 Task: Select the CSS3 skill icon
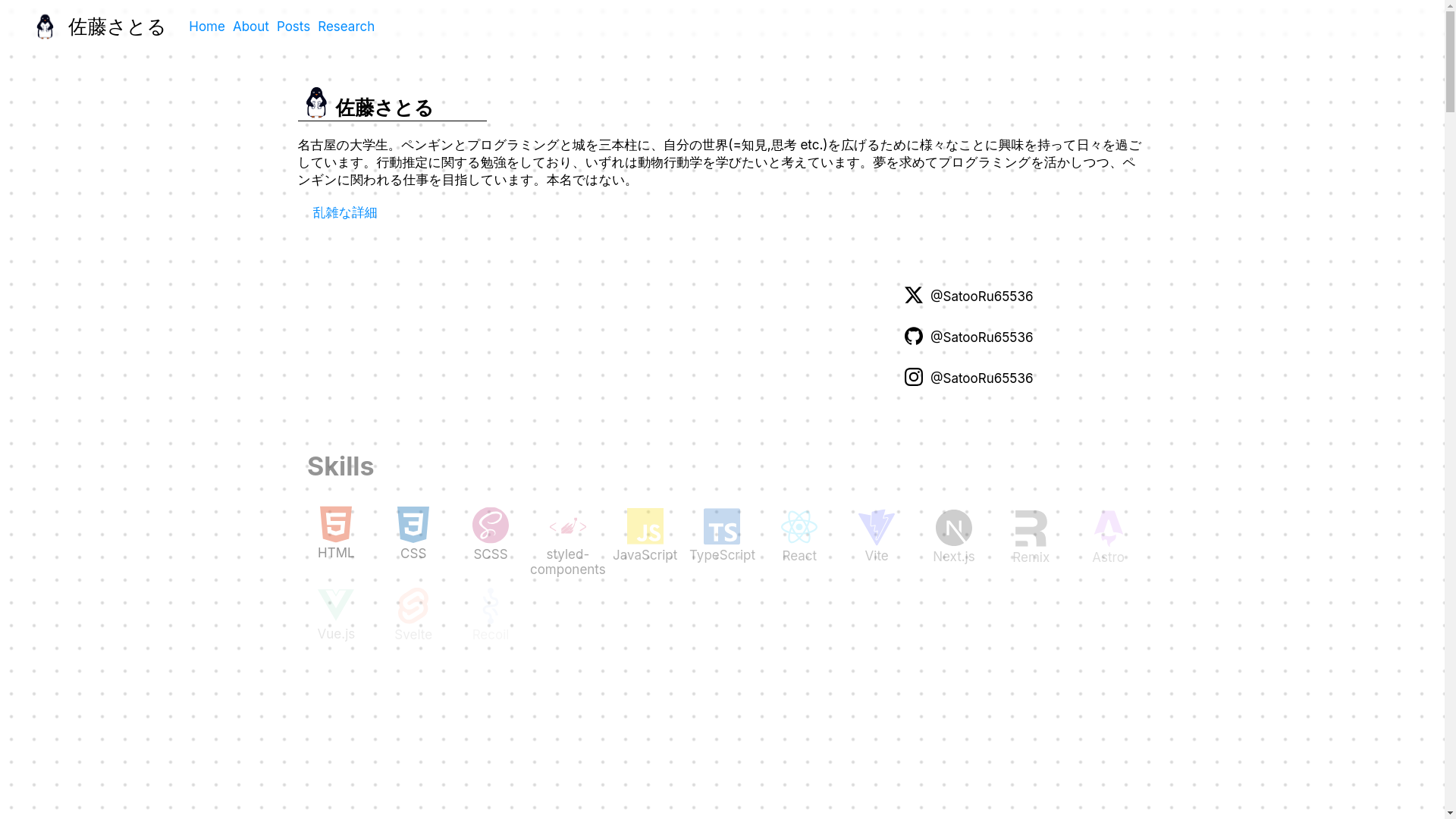click(x=413, y=525)
